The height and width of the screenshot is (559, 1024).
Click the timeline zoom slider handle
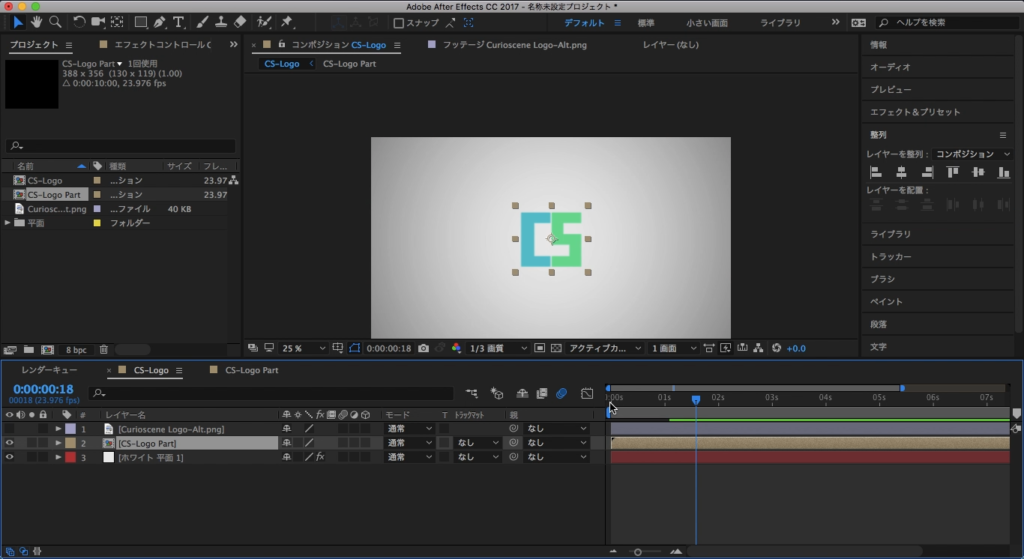pyautogui.click(x=638, y=552)
